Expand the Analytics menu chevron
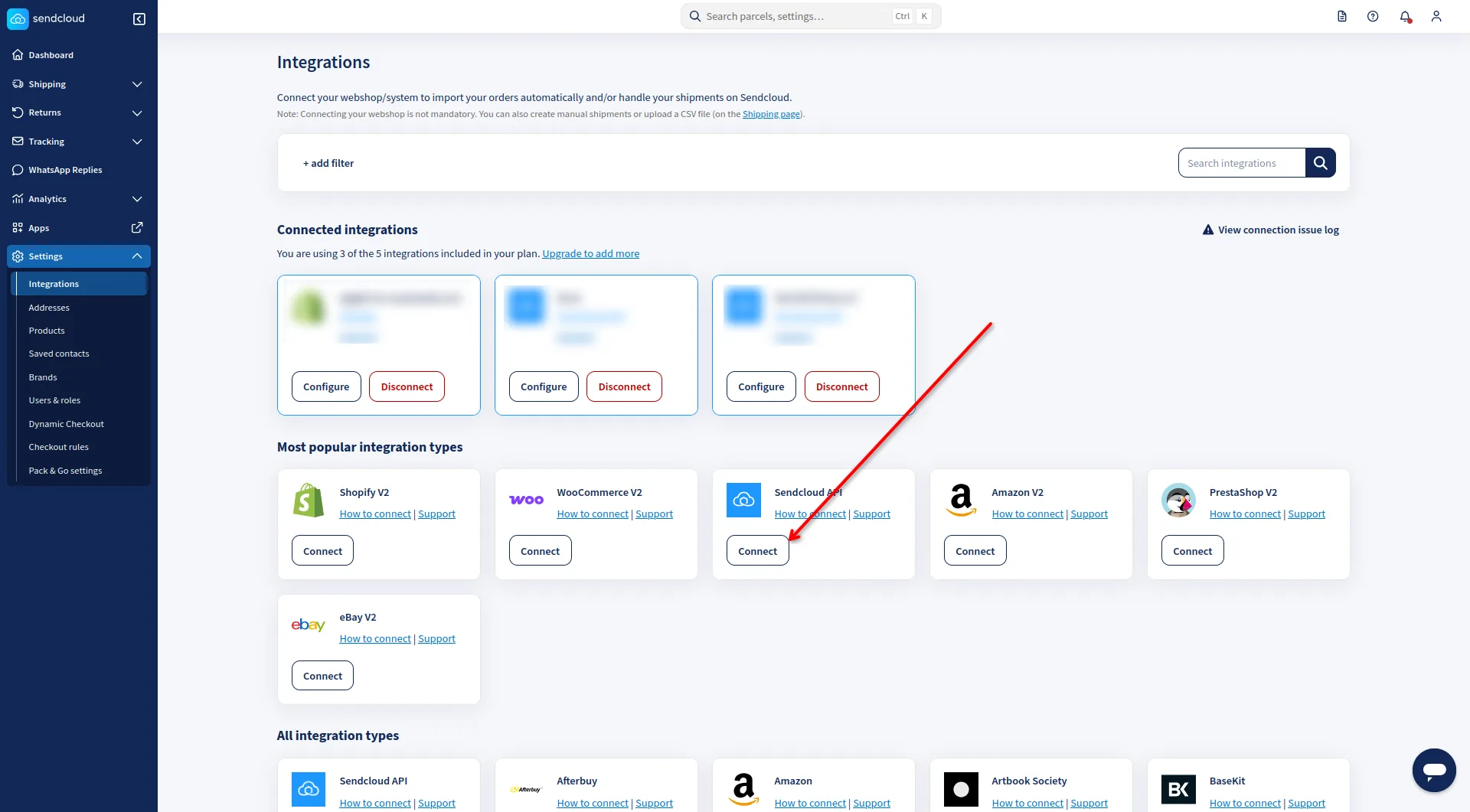 (137, 199)
